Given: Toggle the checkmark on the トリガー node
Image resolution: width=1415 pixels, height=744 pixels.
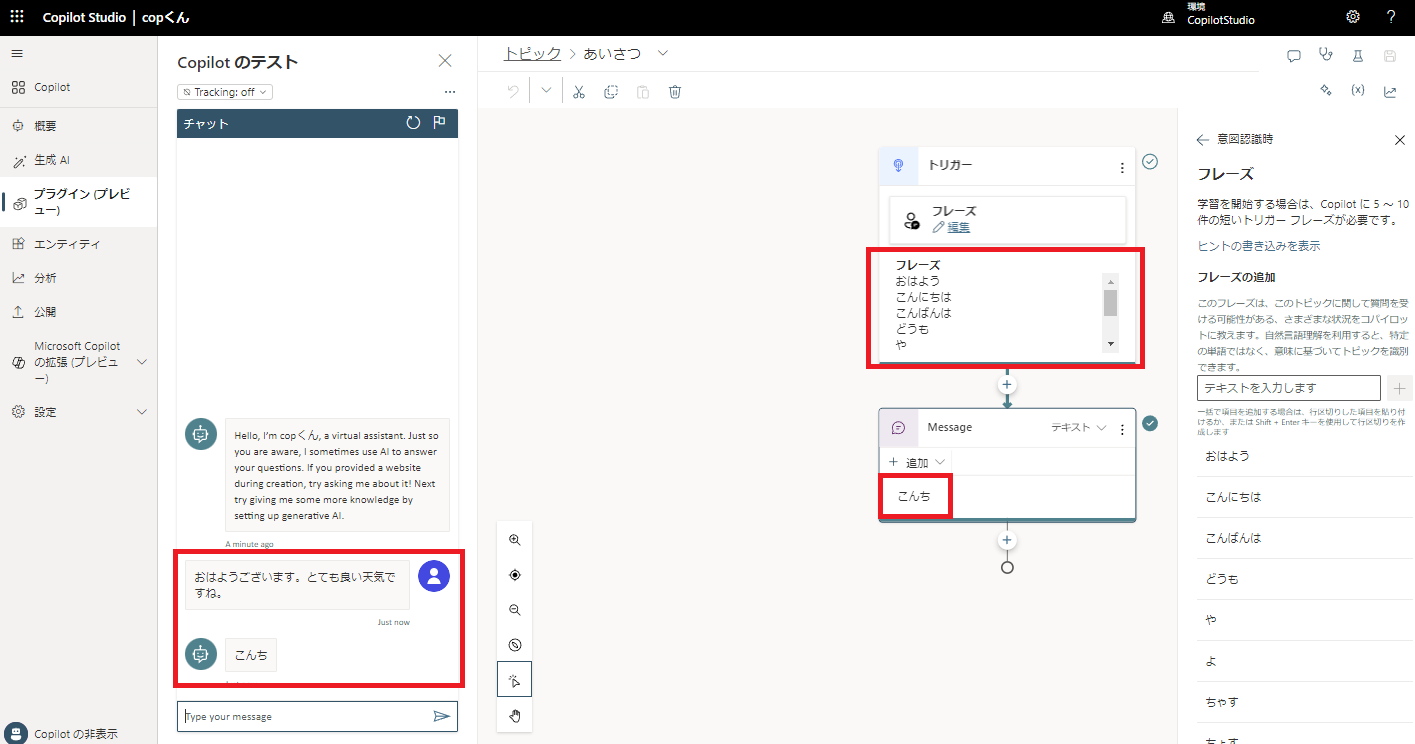Looking at the screenshot, I should click(x=1149, y=161).
